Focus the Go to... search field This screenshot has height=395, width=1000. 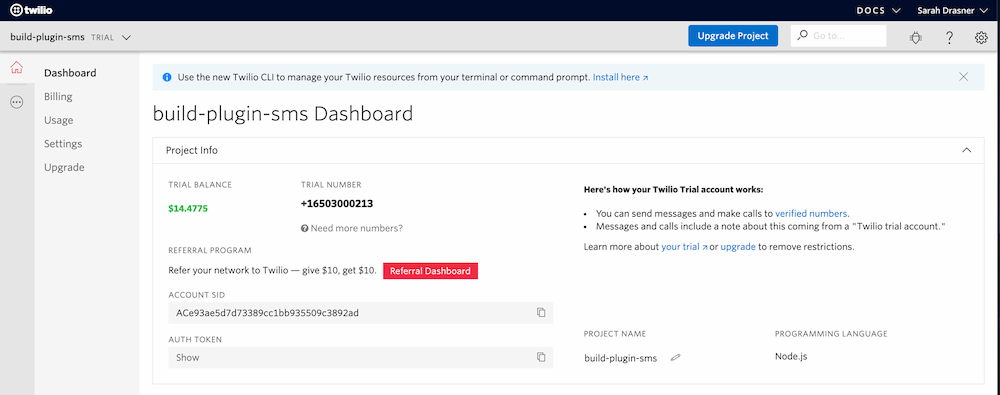click(838, 36)
